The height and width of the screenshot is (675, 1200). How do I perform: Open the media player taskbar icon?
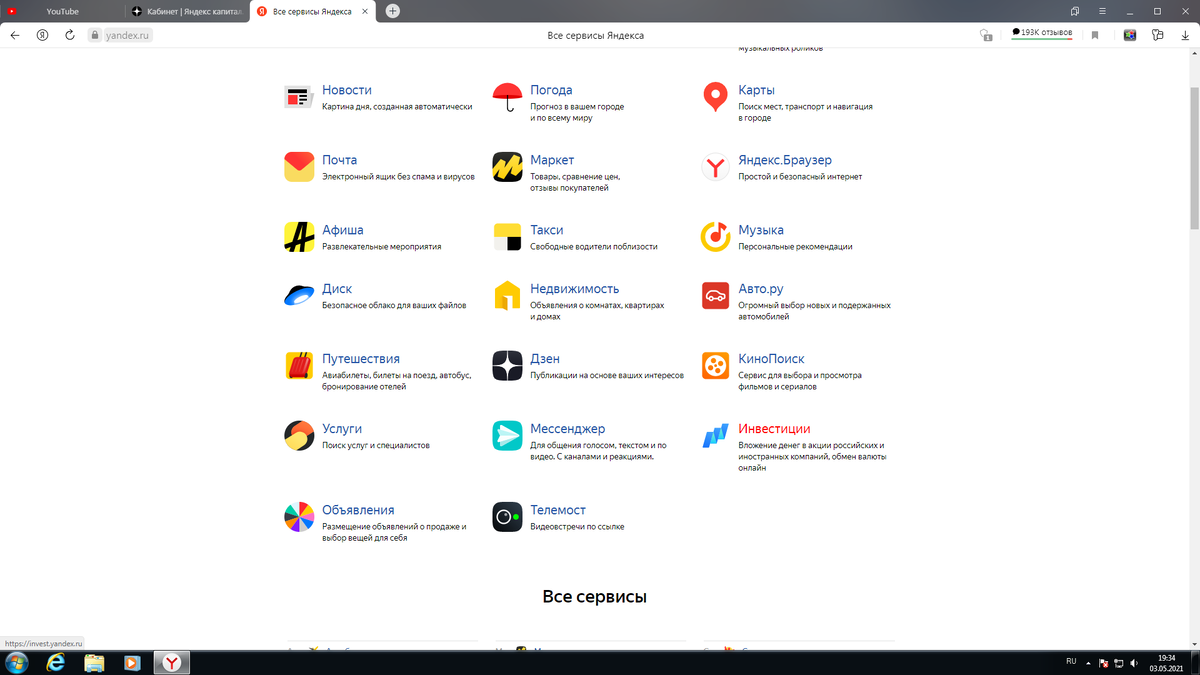(x=132, y=662)
